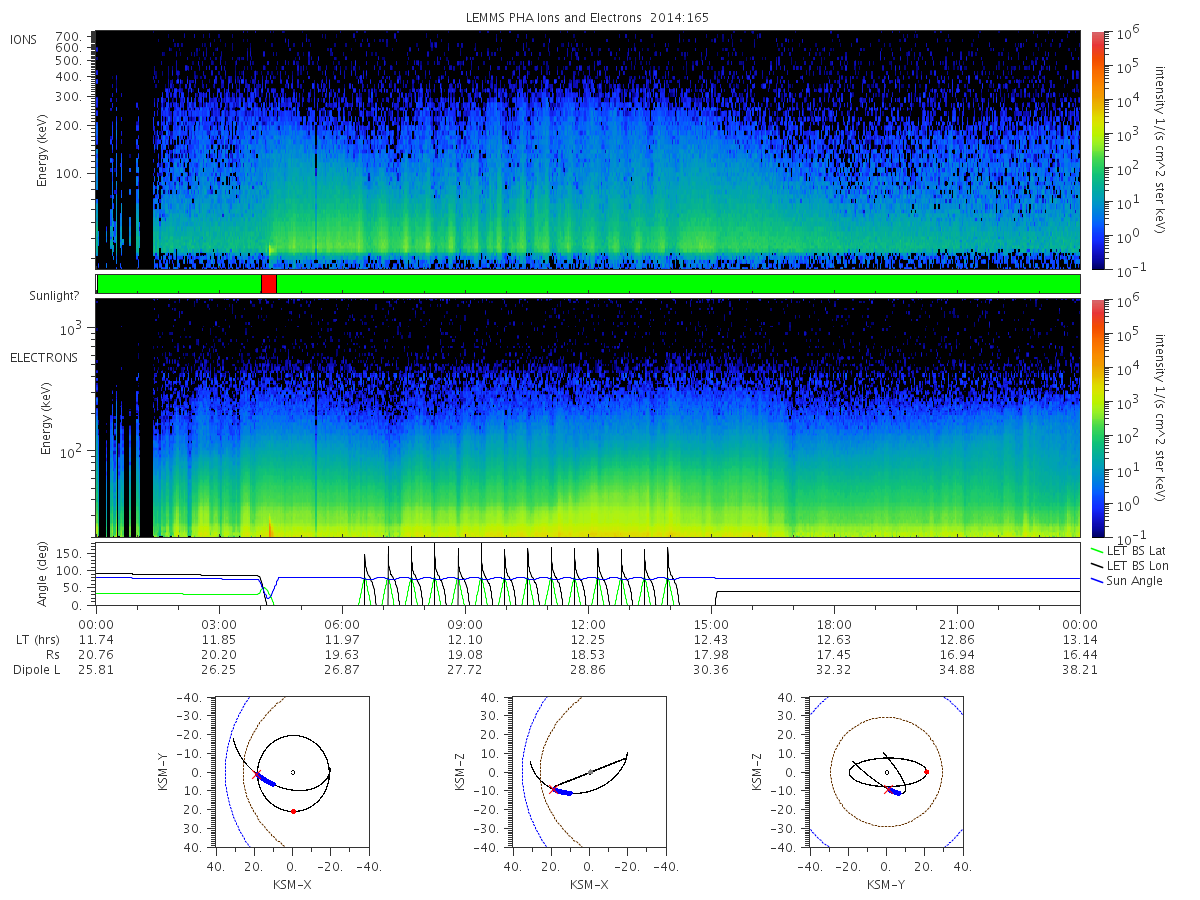Select the "Sun Angle" legend entry

coord(1134,581)
